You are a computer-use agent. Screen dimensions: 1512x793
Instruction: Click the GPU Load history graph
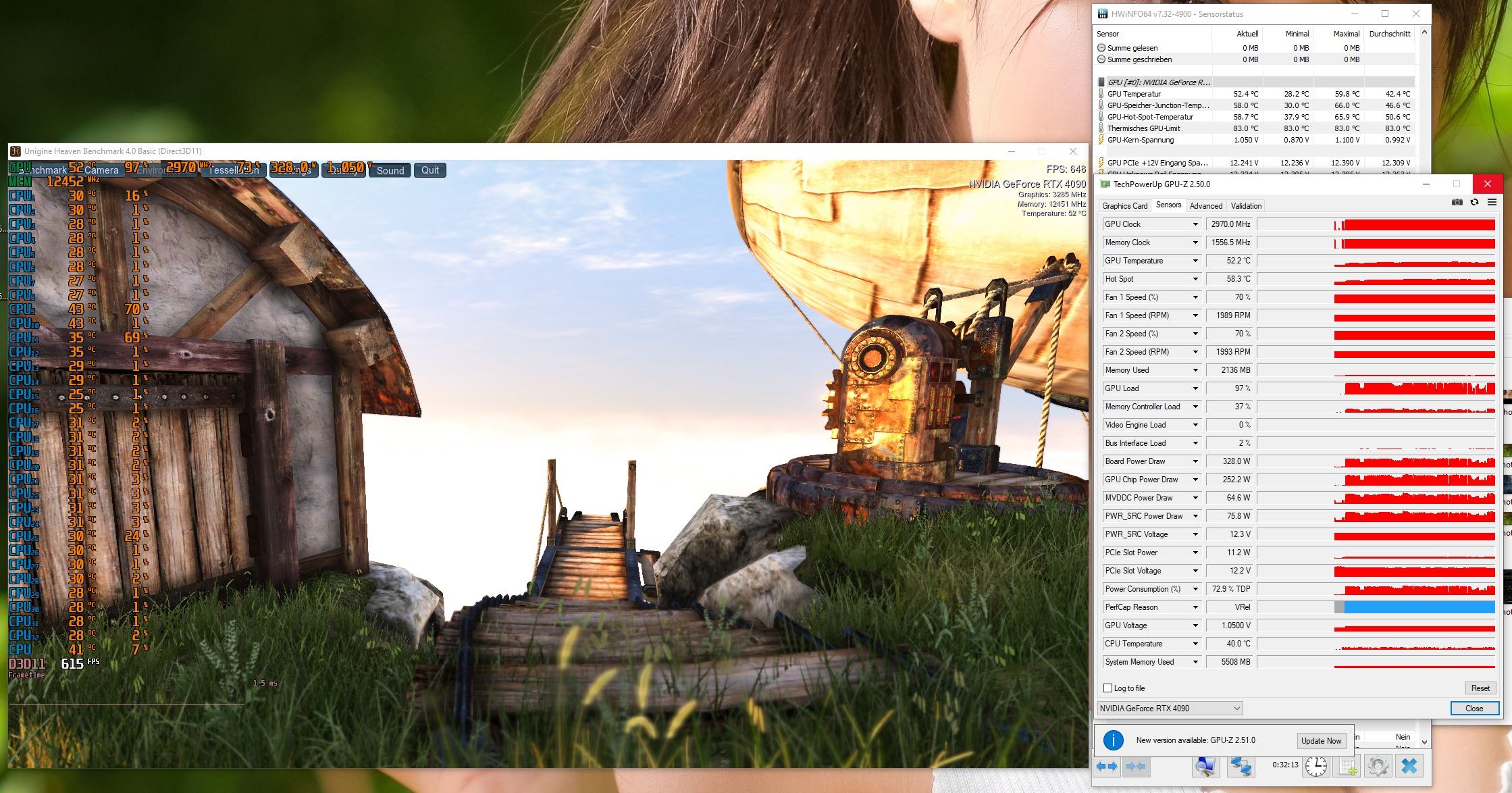(x=1376, y=388)
